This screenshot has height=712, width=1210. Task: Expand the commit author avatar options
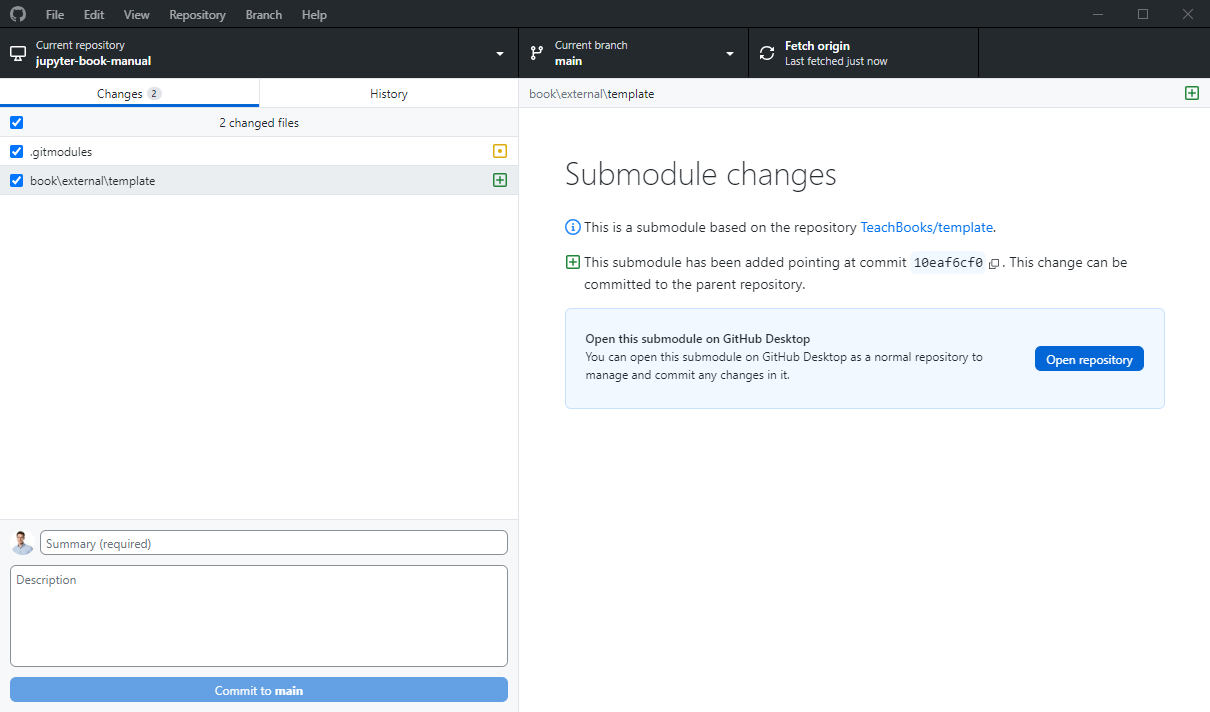22,542
